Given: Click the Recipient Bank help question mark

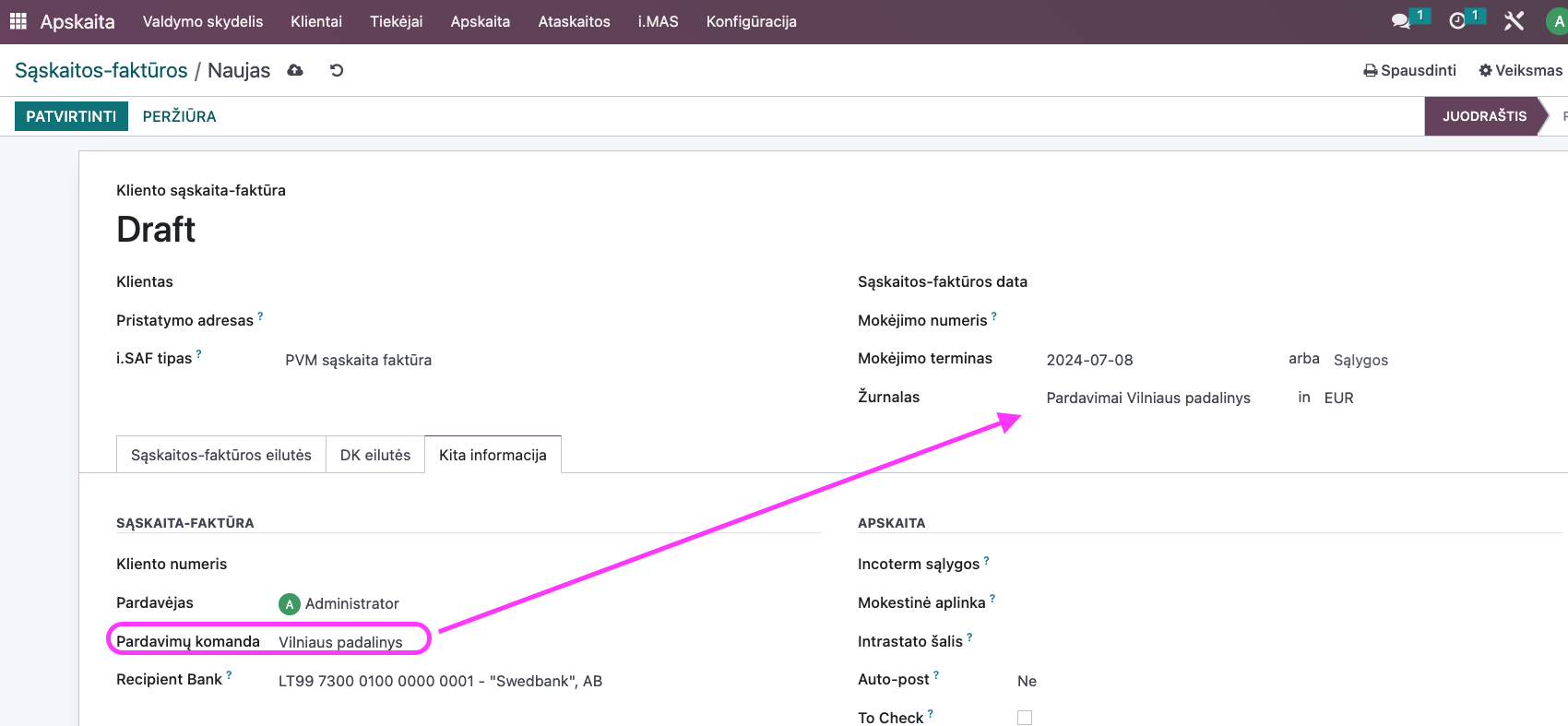Looking at the screenshot, I should pos(229,675).
